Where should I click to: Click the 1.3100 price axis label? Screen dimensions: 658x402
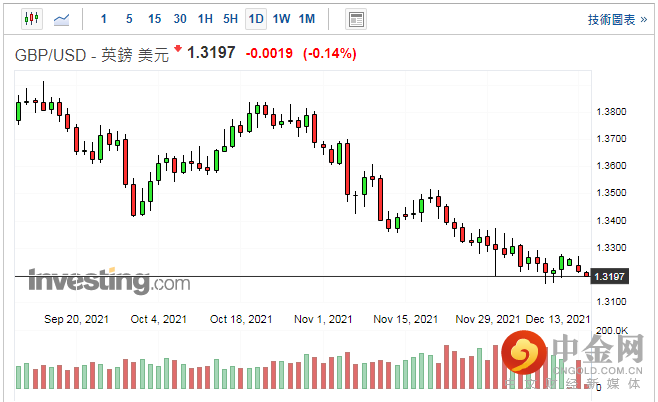[611, 301]
